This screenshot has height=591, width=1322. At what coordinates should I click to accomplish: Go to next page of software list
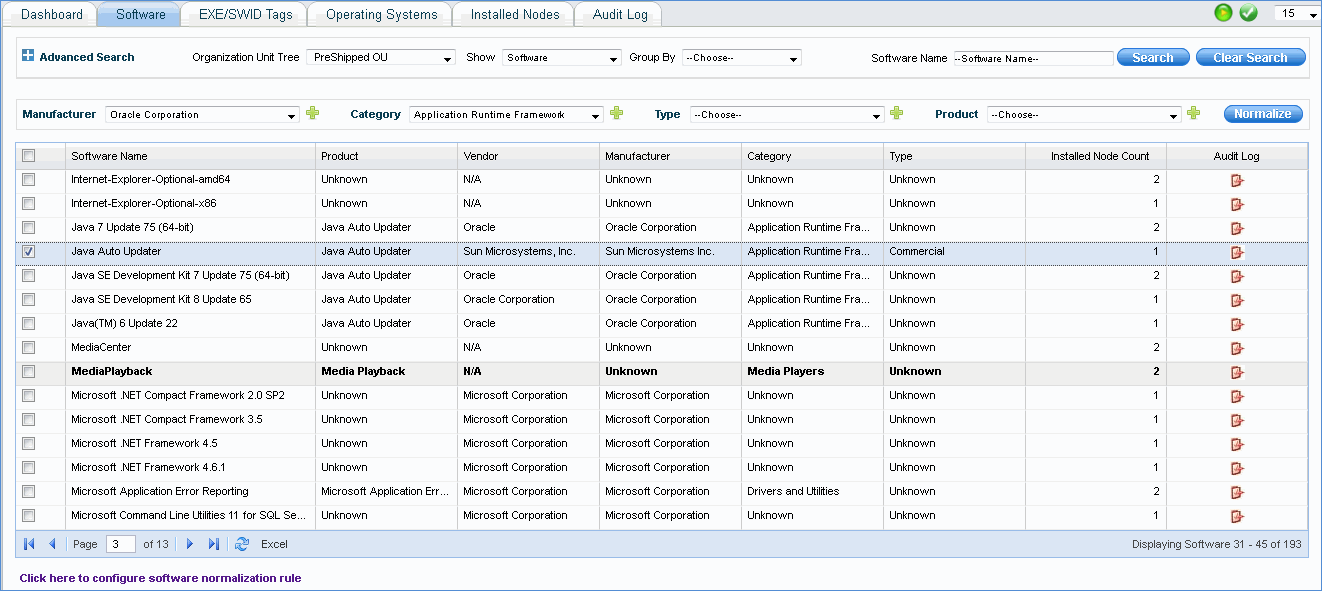190,544
